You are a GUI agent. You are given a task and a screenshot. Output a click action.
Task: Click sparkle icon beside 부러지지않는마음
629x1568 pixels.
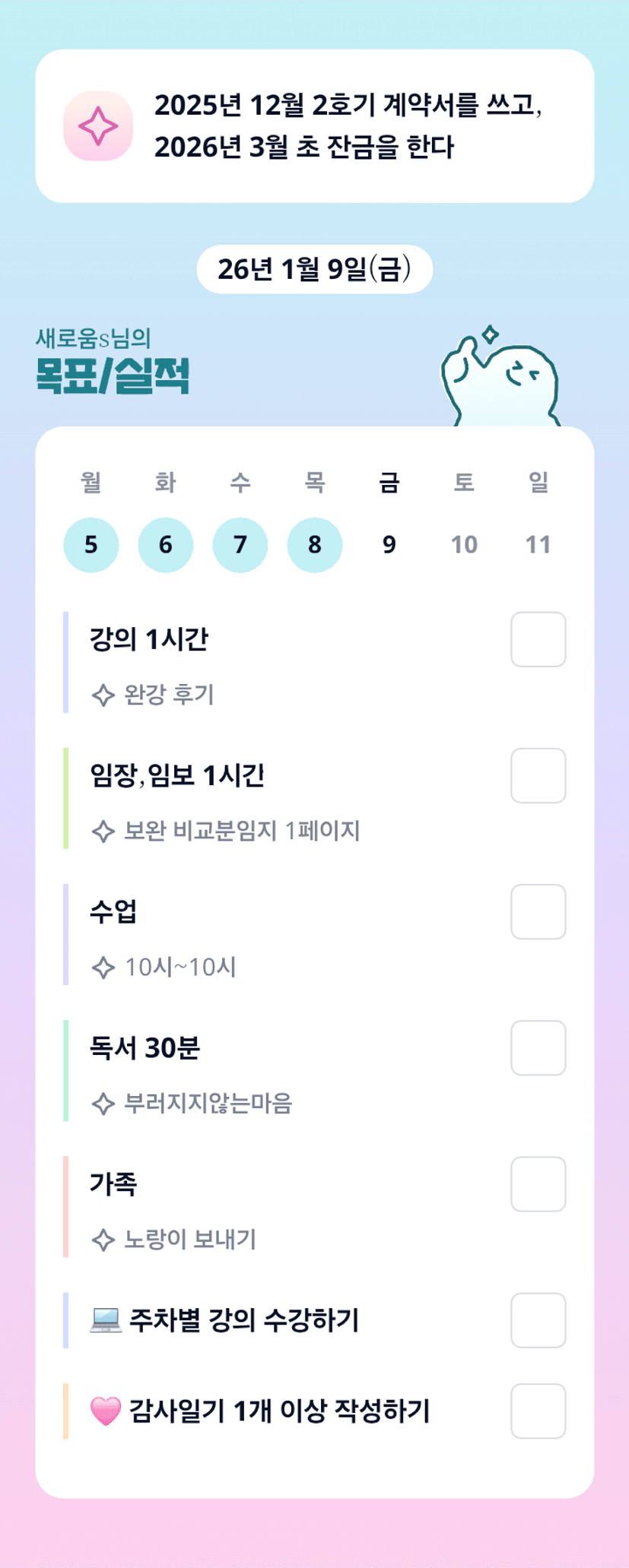[x=103, y=1103]
